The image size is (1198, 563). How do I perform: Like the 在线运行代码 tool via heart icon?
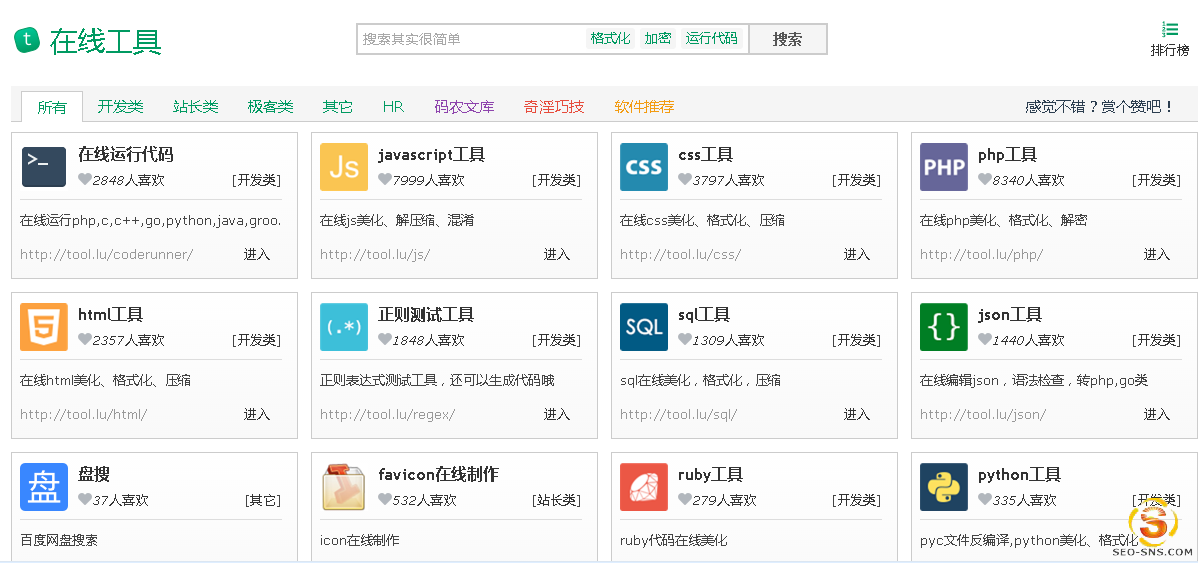click(x=85, y=180)
